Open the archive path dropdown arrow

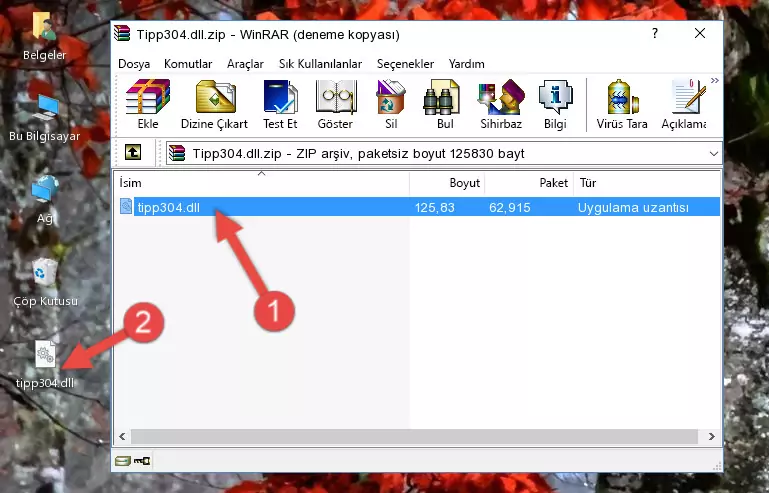pos(714,154)
